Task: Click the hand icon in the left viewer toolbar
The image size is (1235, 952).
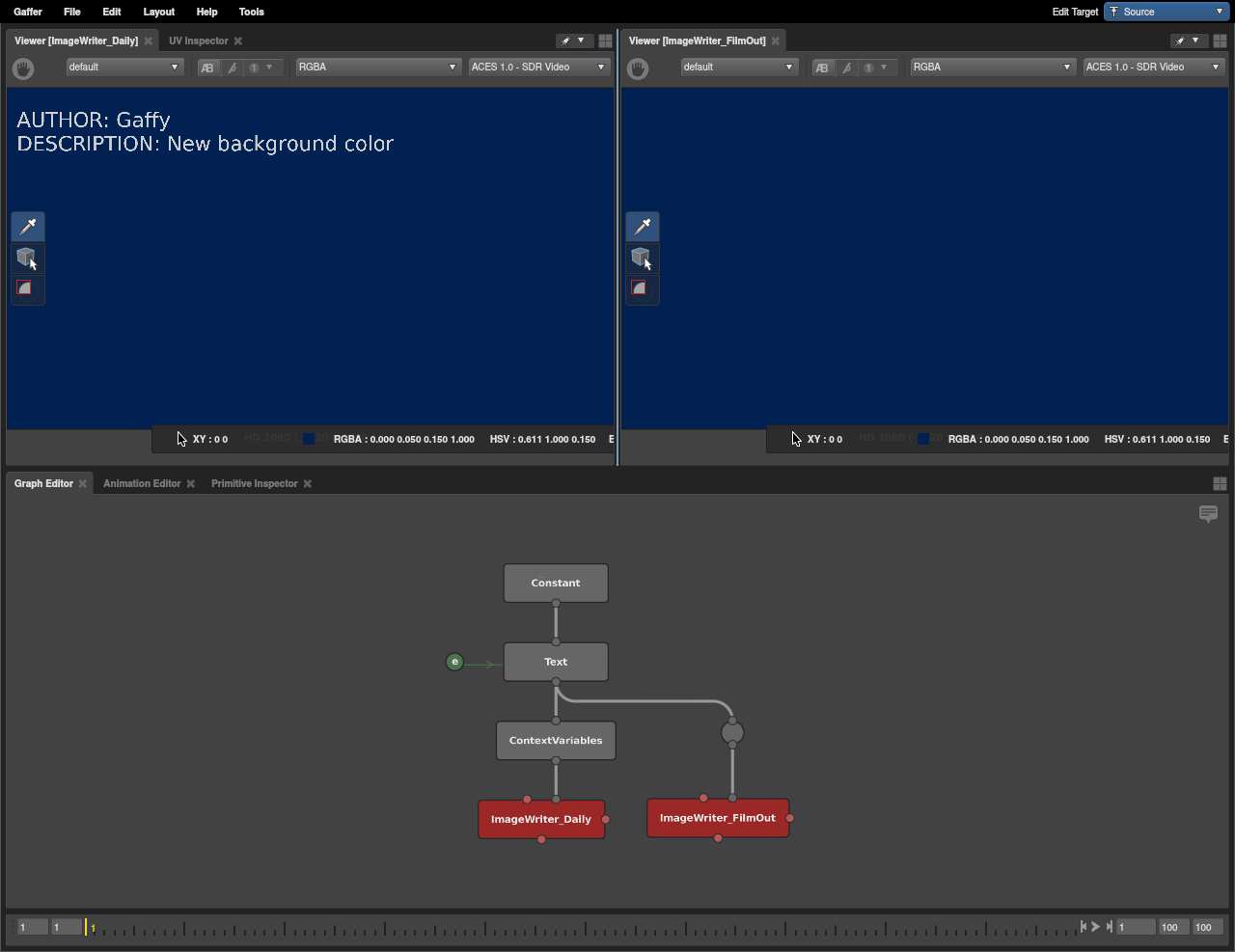Action: pos(23,68)
